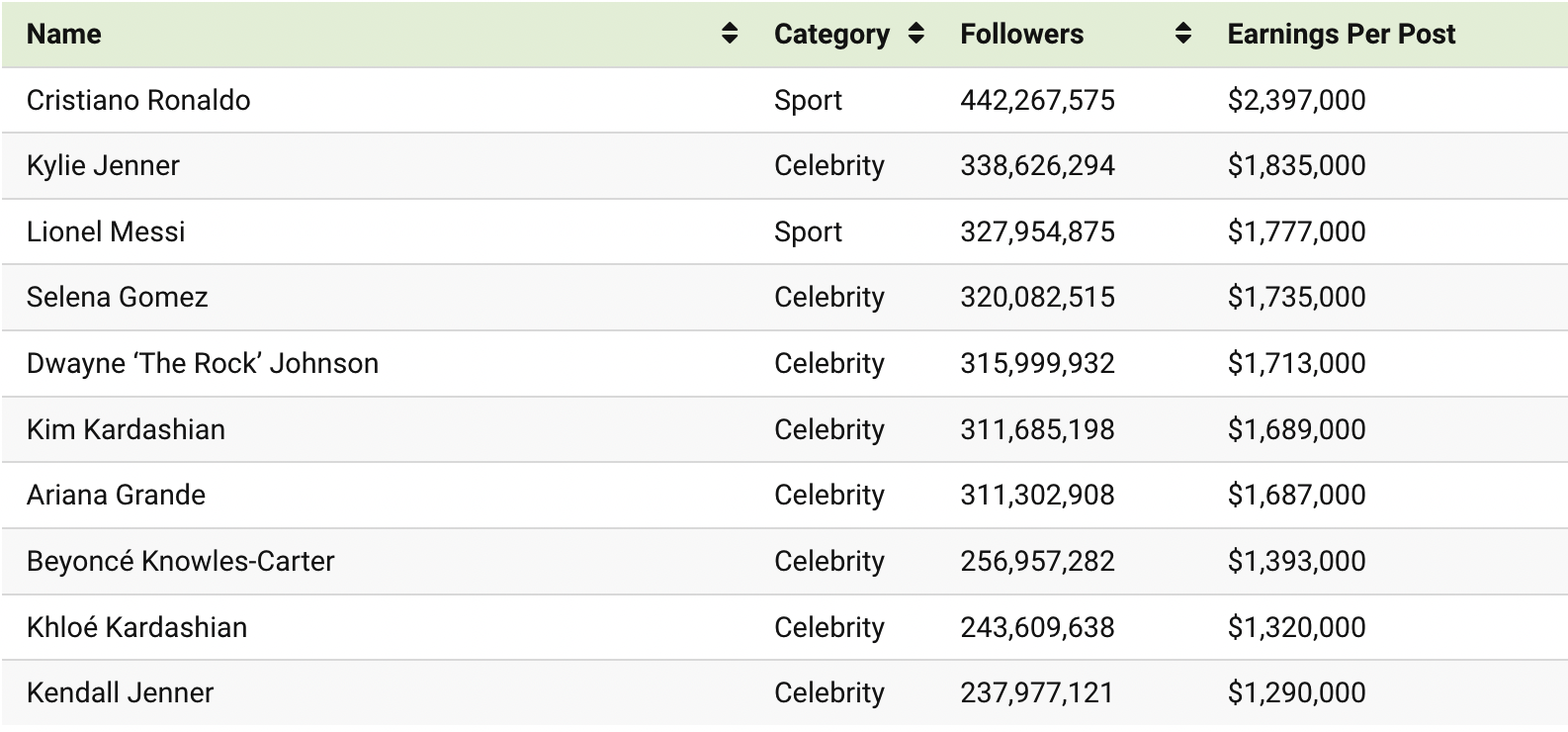Screen dimensions: 1568x732
Task: Select the Cristiano Ronaldo name cell
Action: (138, 100)
